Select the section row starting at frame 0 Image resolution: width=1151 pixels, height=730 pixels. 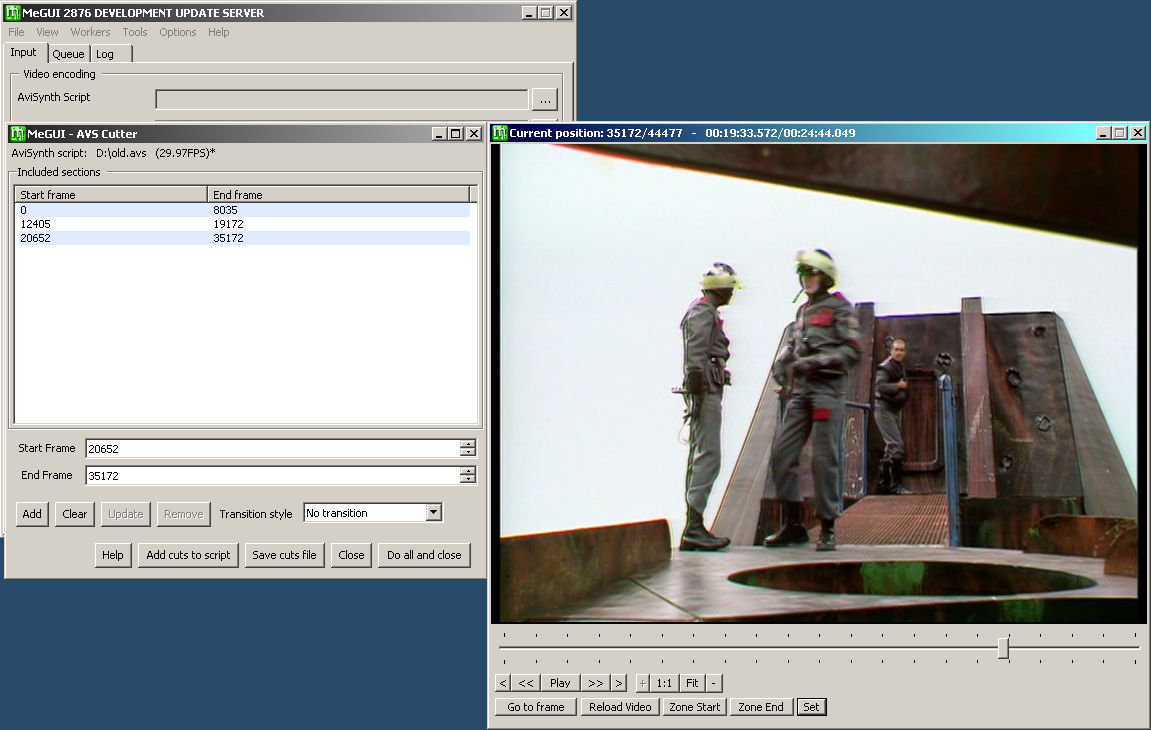coord(242,210)
